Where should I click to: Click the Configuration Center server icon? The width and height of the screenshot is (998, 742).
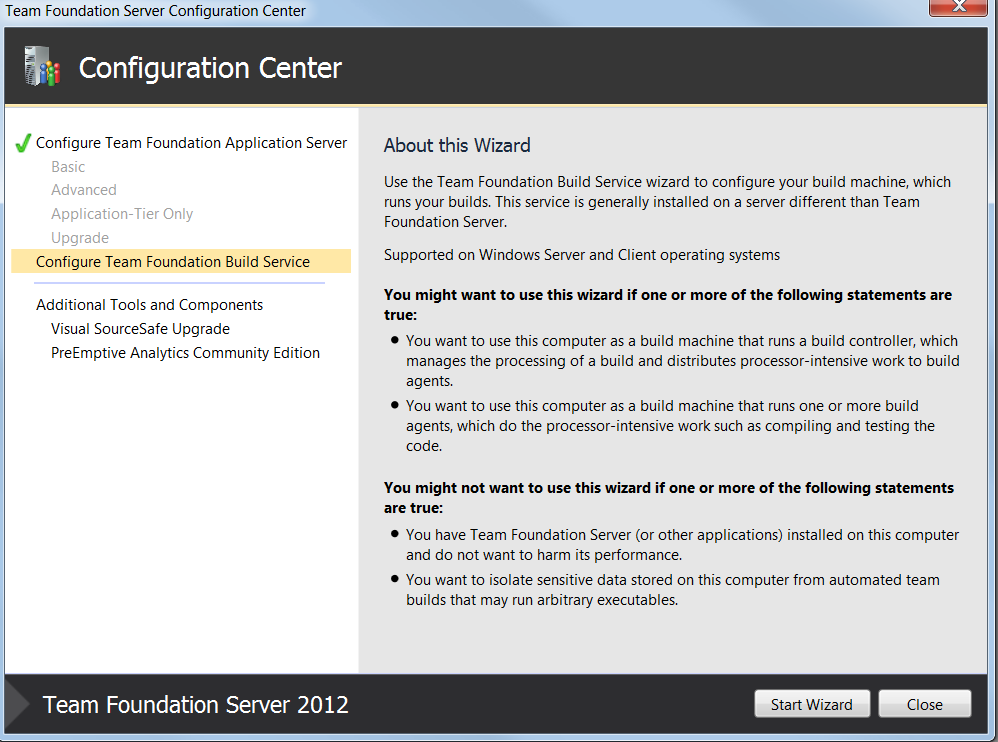click(x=42, y=66)
